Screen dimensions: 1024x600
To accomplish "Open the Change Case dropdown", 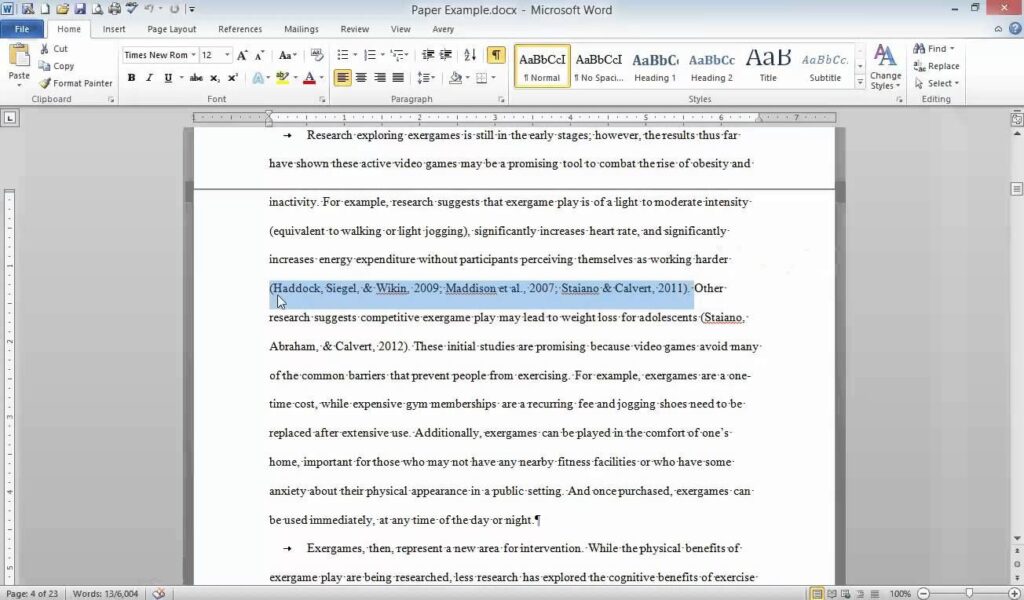I will (287, 55).
